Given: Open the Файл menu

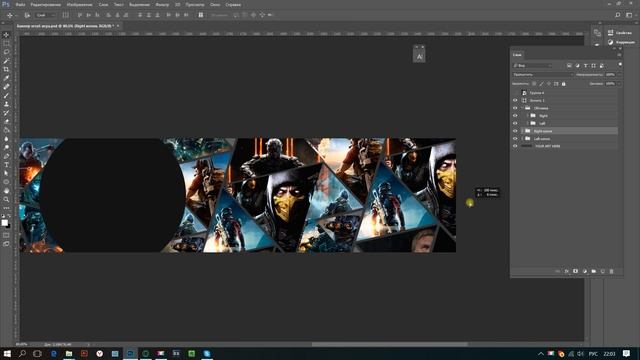Looking at the screenshot, I should coord(20,5).
